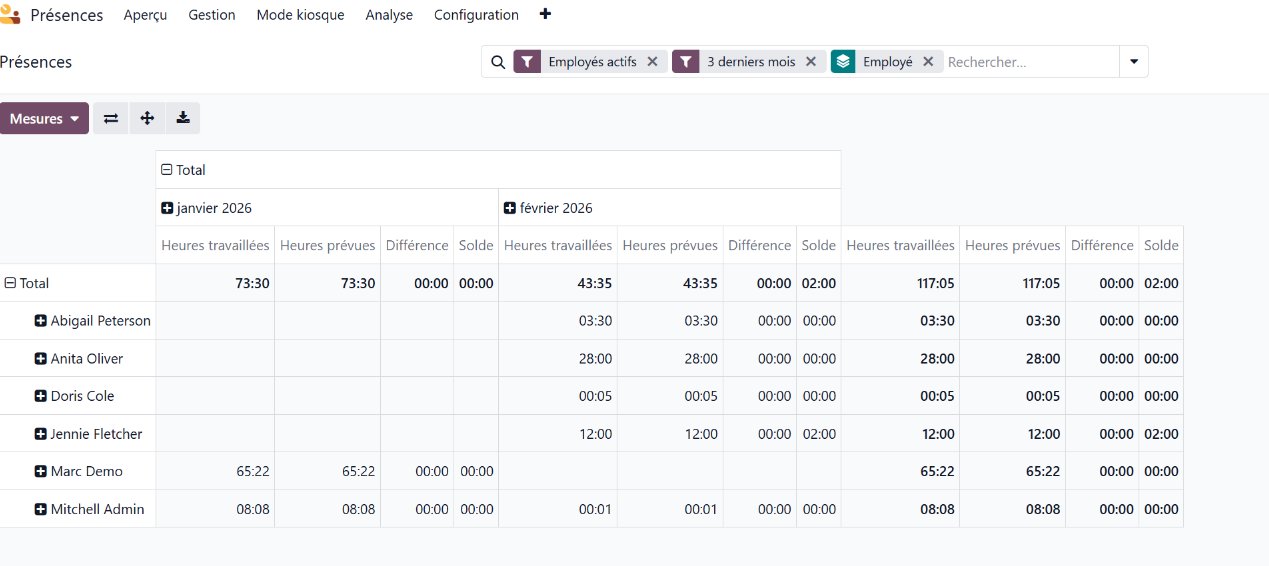
Task: Open the Mode kiosque menu
Action: point(300,15)
